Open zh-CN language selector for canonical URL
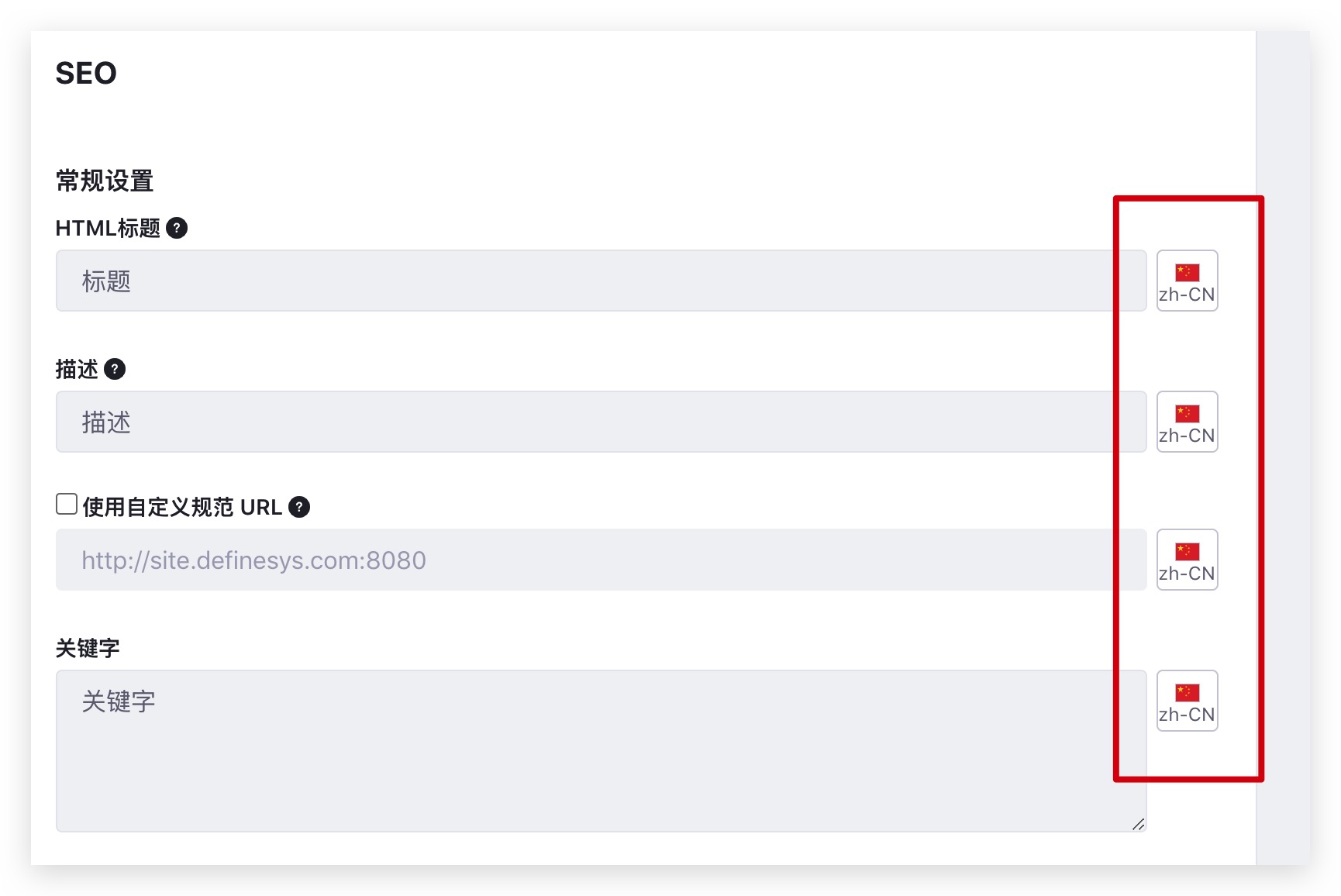Screen dimensions: 1341x896 click(1187, 560)
